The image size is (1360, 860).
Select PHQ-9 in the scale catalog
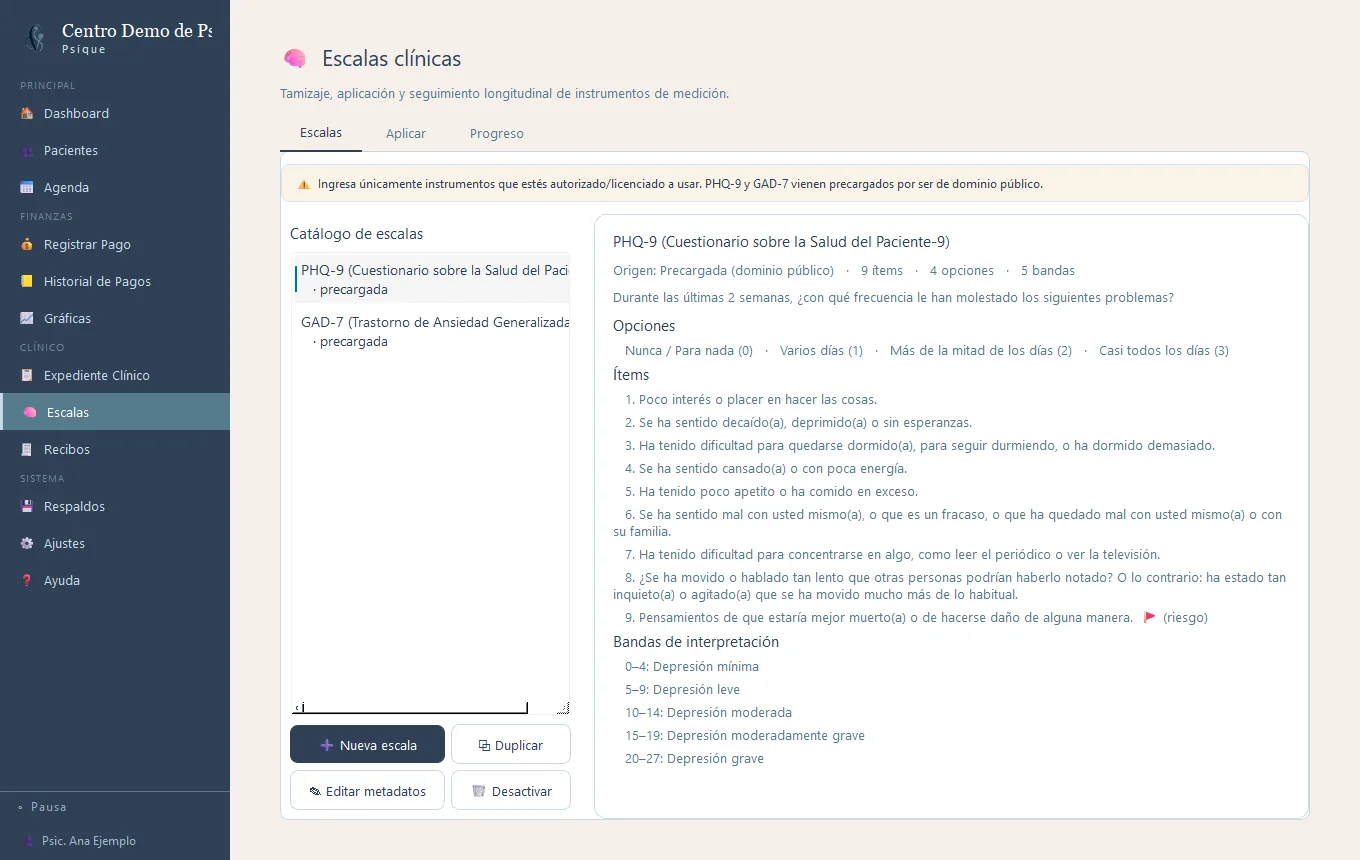(x=432, y=280)
